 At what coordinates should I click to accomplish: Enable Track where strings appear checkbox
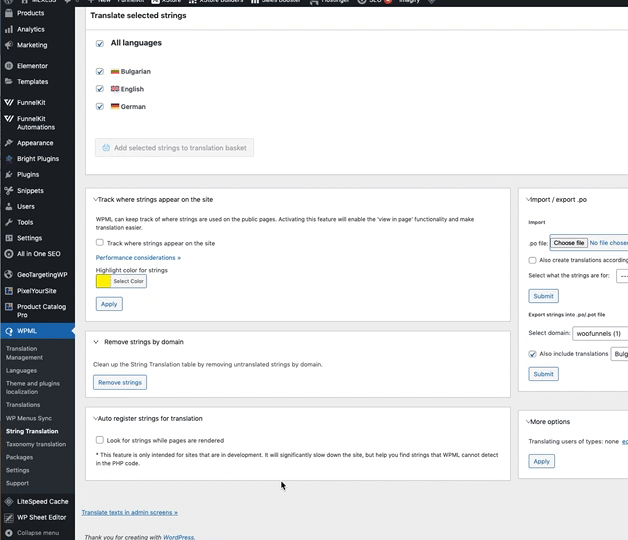coord(100,242)
